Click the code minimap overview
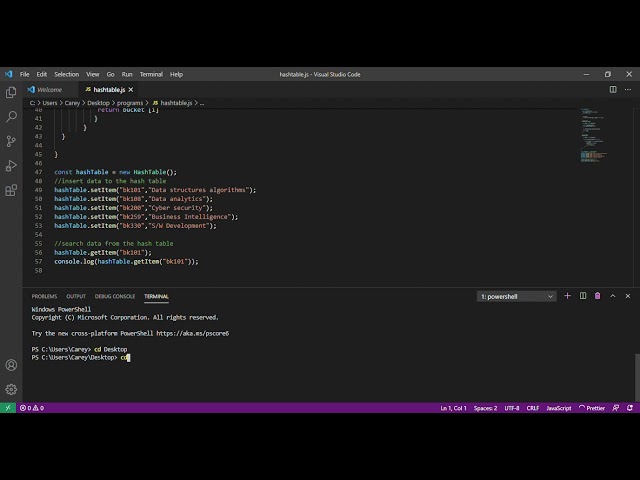The height and width of the screenshot is (480, 640). click(x=592, y=136)
